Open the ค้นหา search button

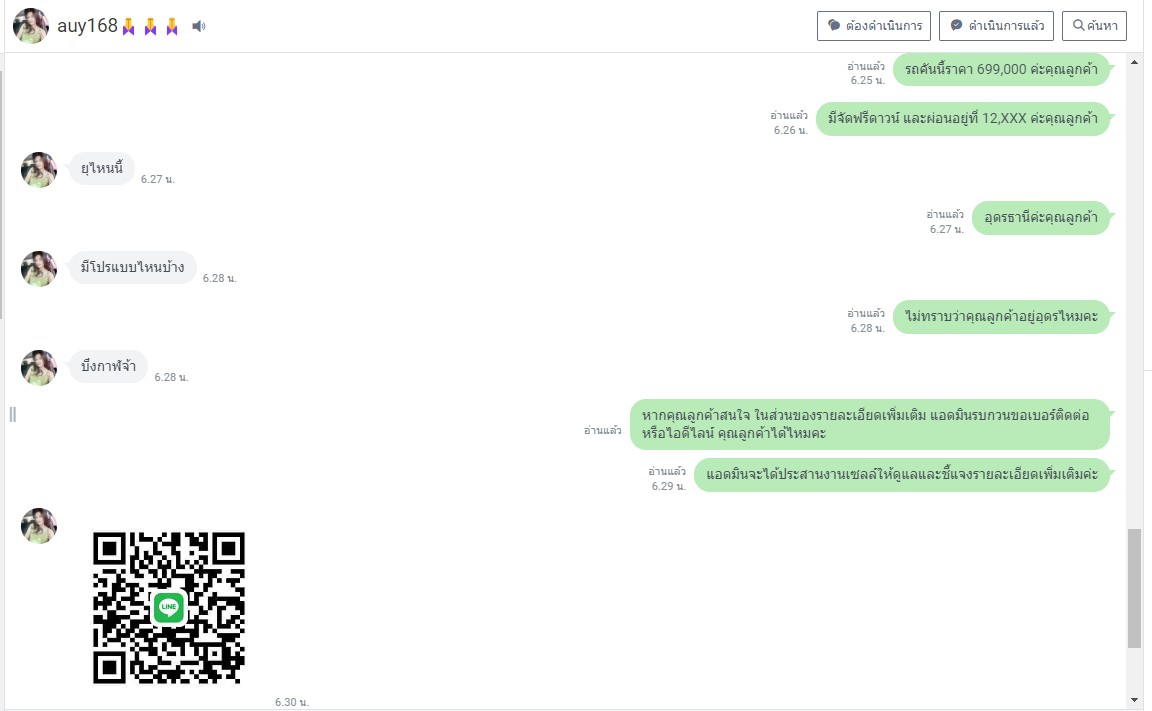tap(1094, 26)
